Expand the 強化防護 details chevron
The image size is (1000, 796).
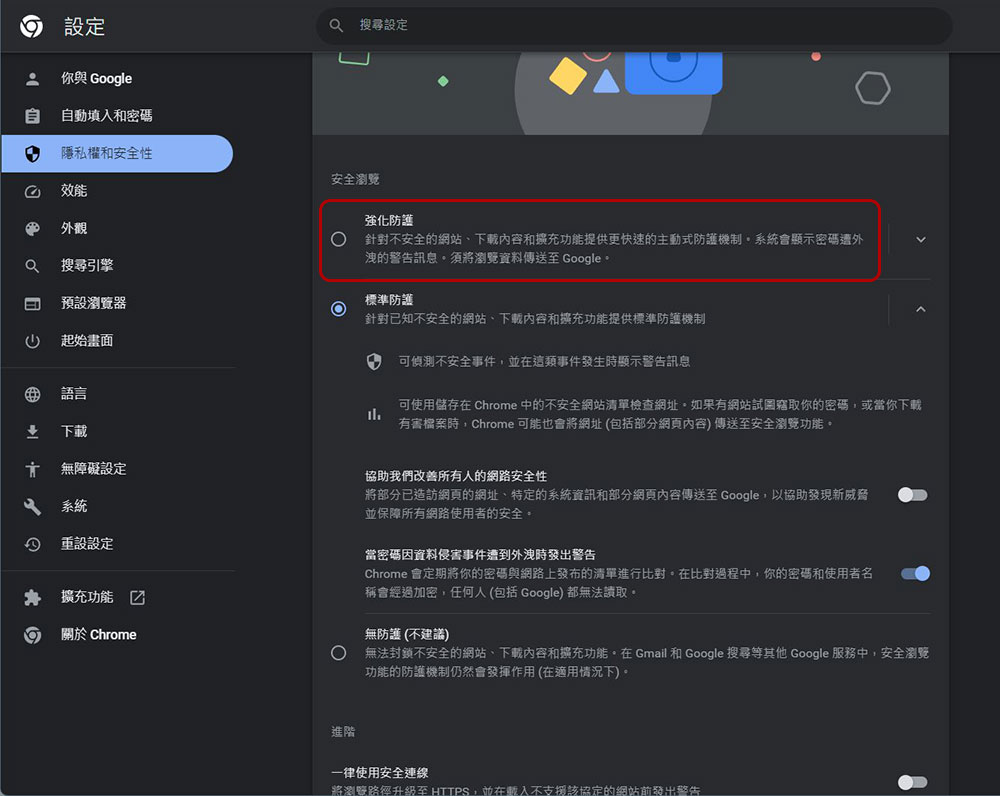[x=921, y=240]
